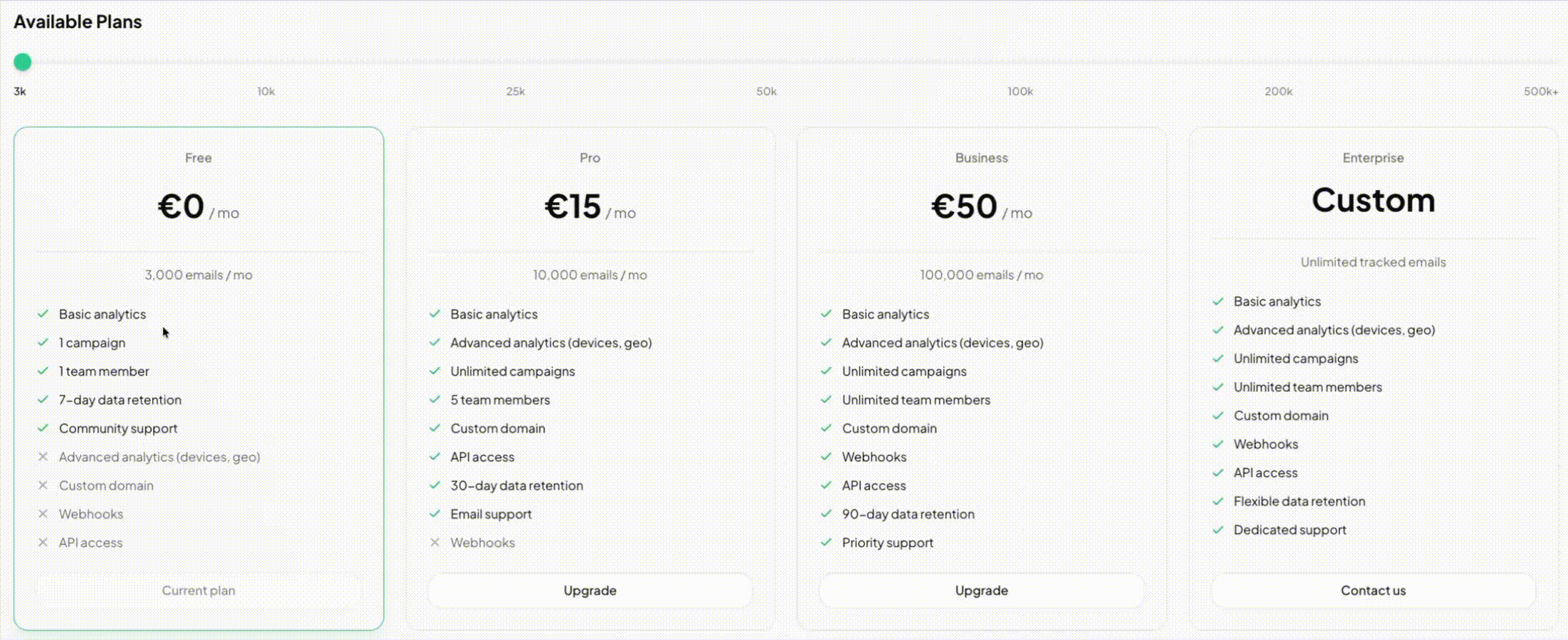The image size is (1568, 640).
Task: Click the checkmark beside Unlimited campaigns in Enterprise plan
Action: click(x=1218, y=359)
